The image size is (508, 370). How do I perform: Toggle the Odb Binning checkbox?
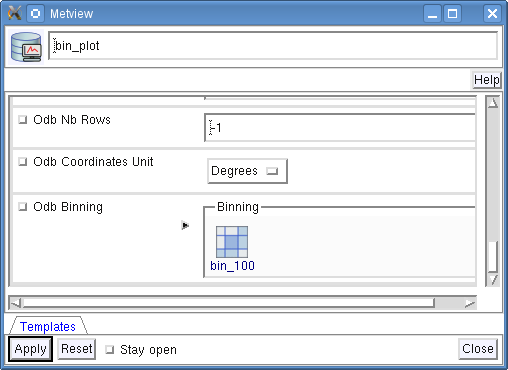[x=22, y=207]
